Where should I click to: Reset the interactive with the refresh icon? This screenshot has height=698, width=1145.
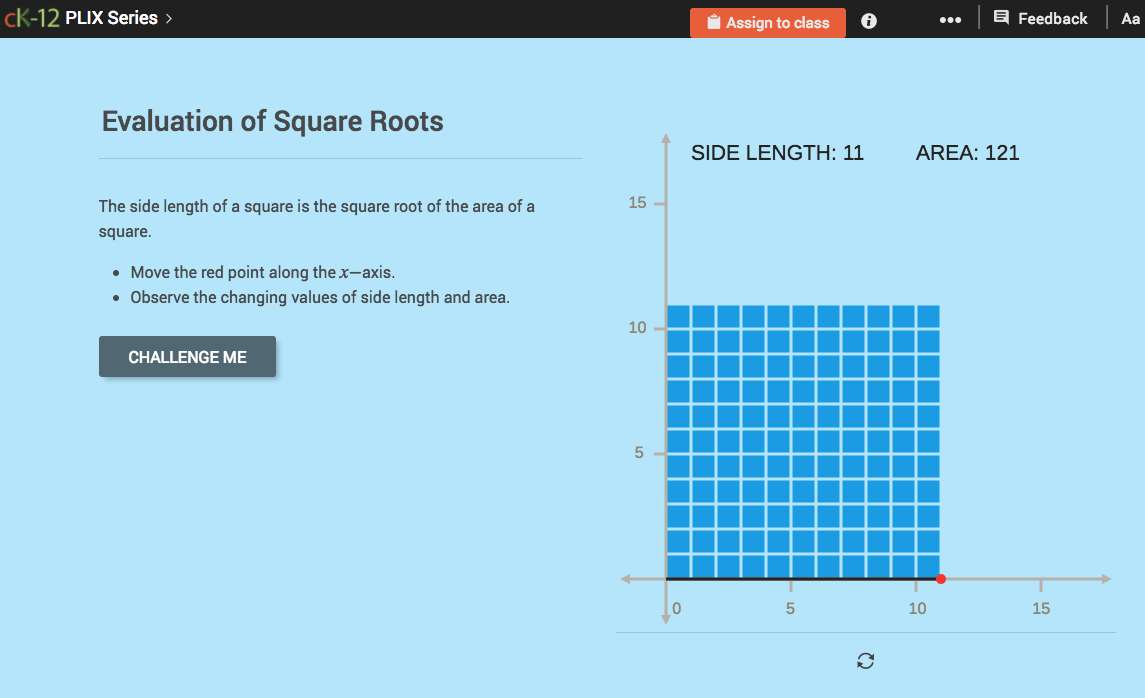866,661
